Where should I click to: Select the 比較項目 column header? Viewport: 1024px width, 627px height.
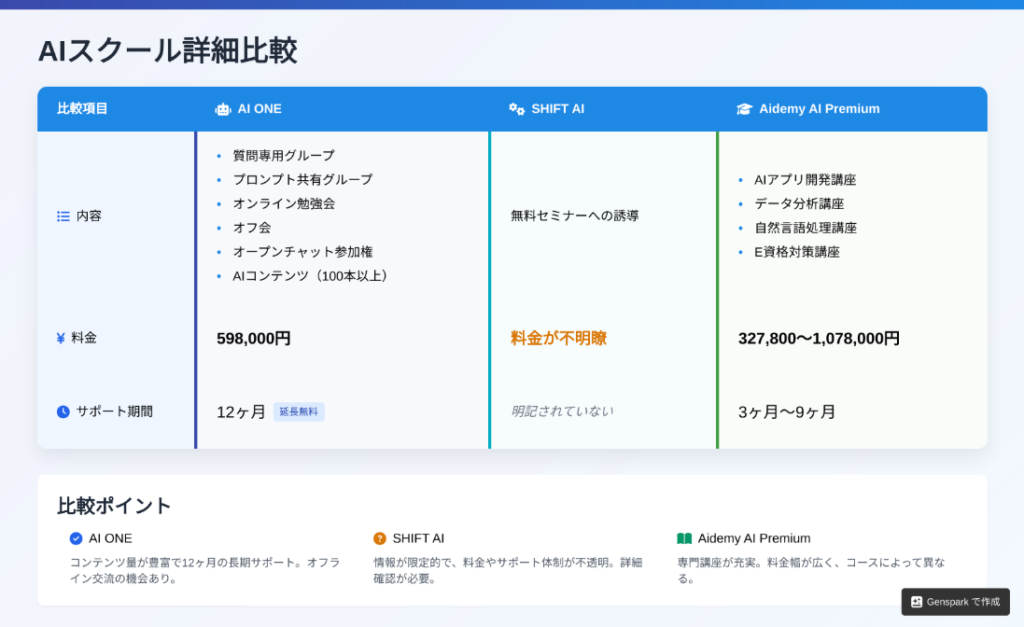pyautogui.click(x=82, y=109)
